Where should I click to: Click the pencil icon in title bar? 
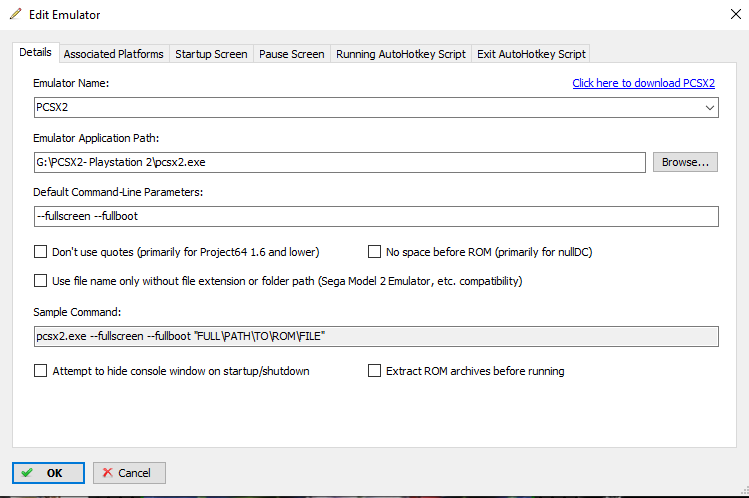pyautogui.click(x=15, y=14)
